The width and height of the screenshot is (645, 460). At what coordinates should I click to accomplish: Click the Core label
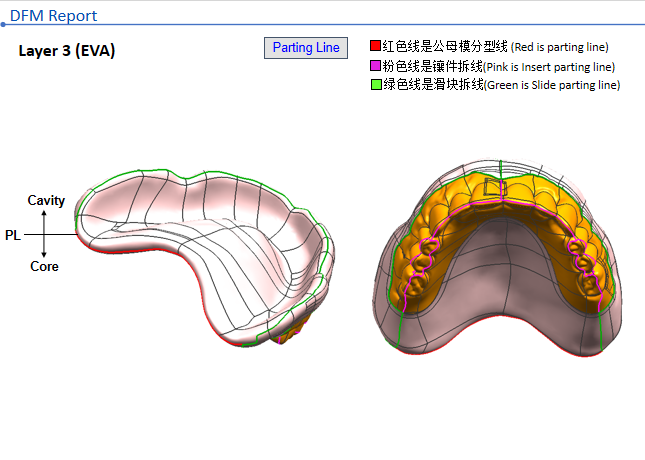44,267
